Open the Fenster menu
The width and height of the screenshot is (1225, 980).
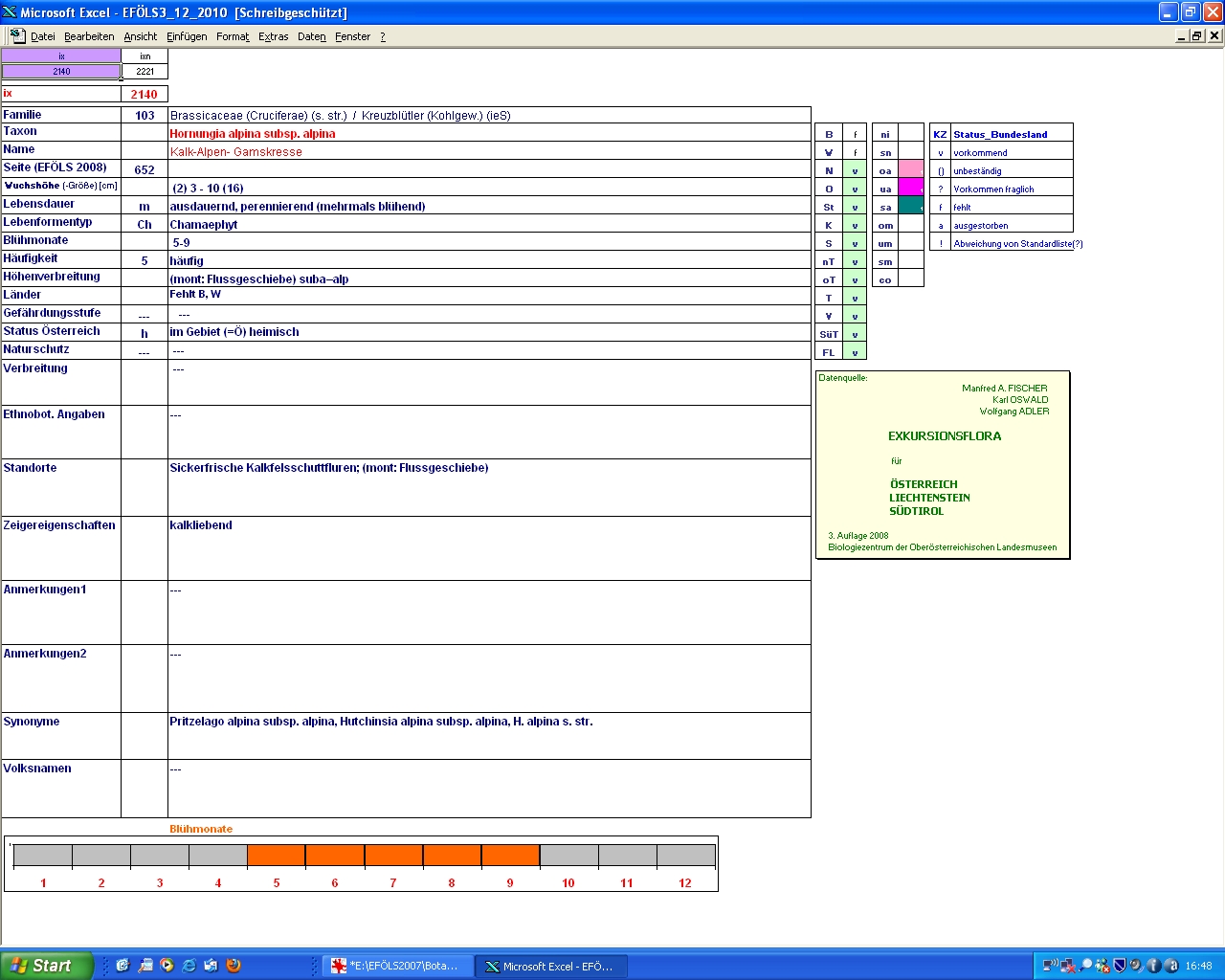click(x=352, y=36)
